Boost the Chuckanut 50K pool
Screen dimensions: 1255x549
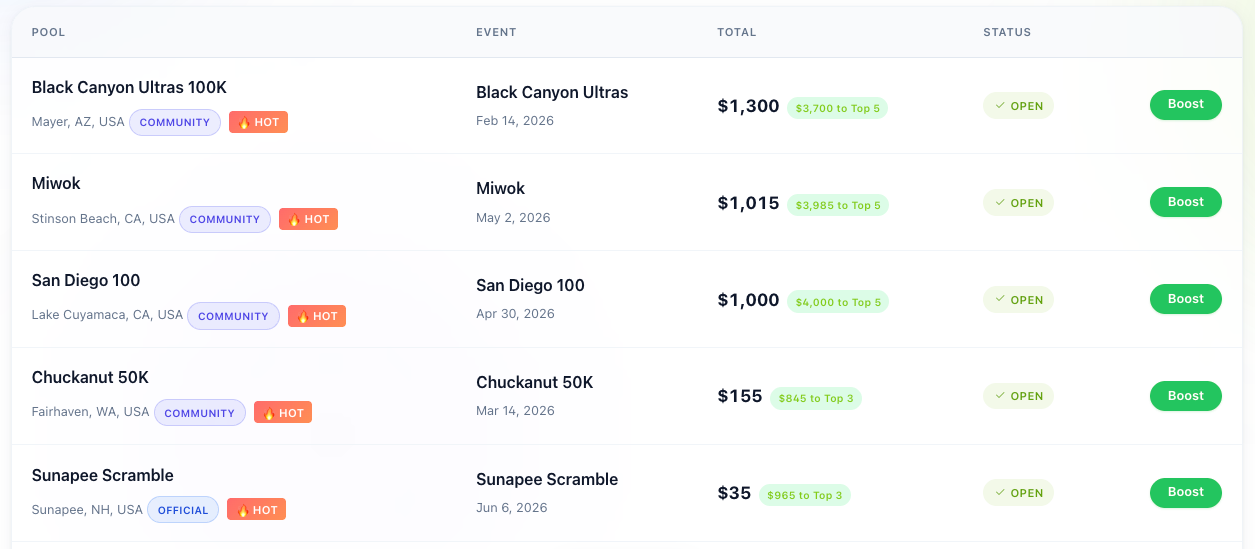pos(1185,396)
